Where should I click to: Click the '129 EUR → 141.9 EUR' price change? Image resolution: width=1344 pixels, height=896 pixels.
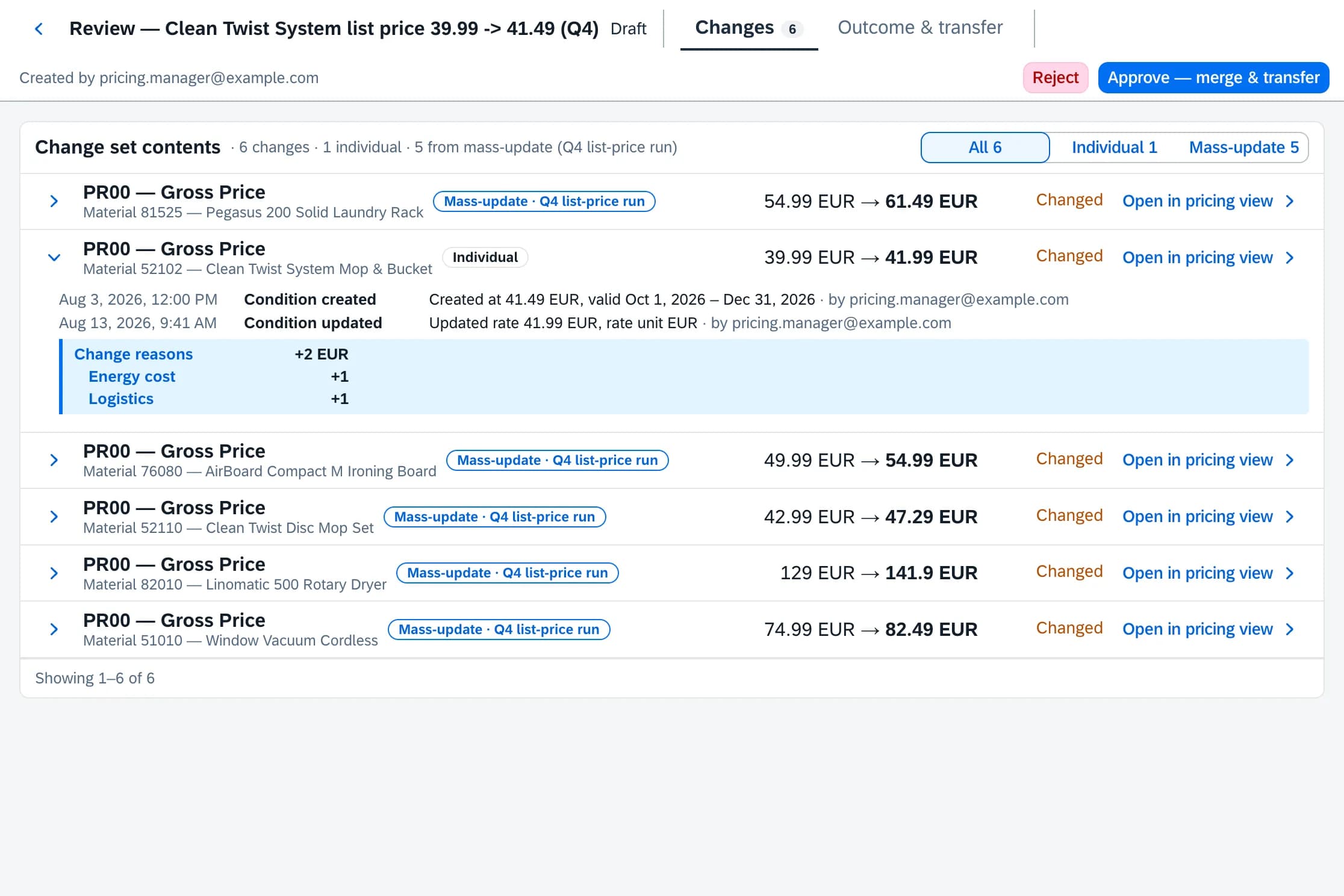click(879, 573)
